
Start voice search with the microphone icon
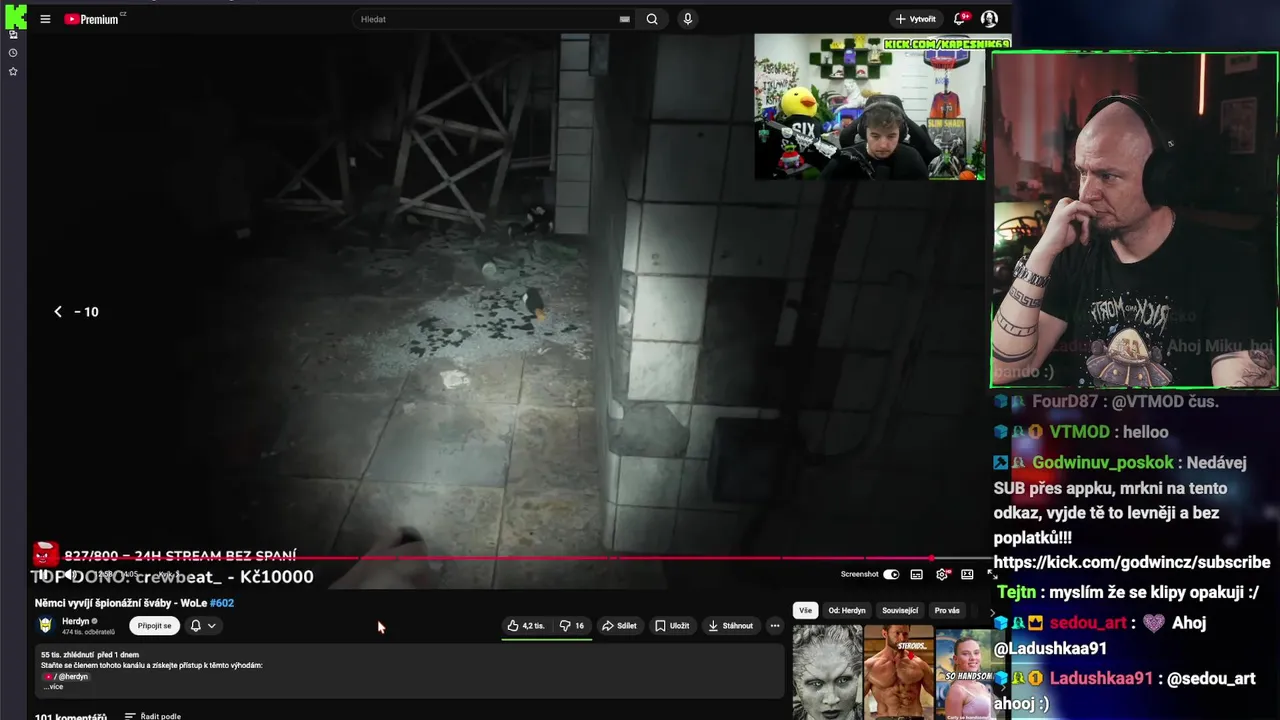[x=687, y=19]
